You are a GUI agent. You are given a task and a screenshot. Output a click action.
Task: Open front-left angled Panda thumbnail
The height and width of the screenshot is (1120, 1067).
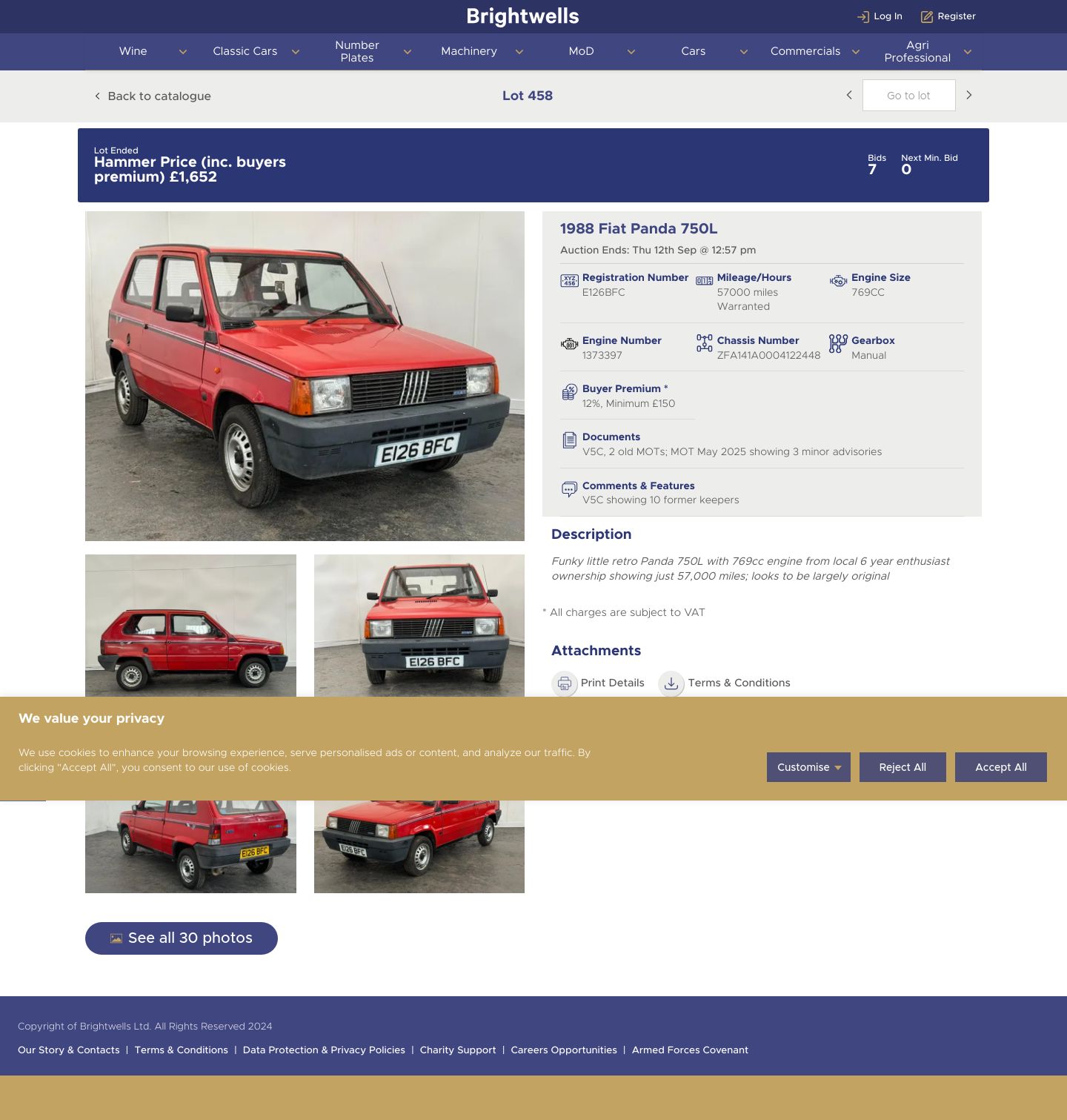419,846
